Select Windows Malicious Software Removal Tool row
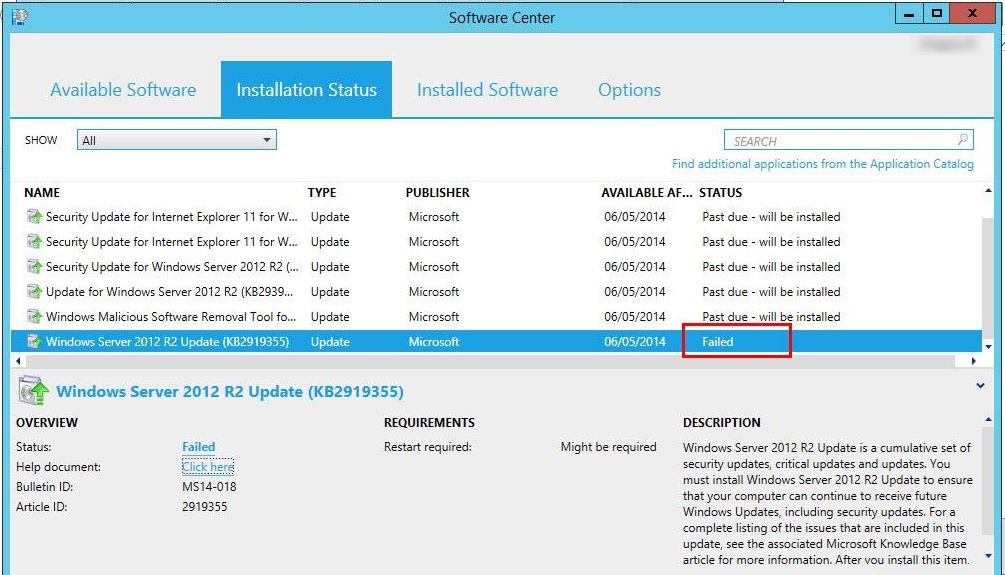 click(496, 317)
